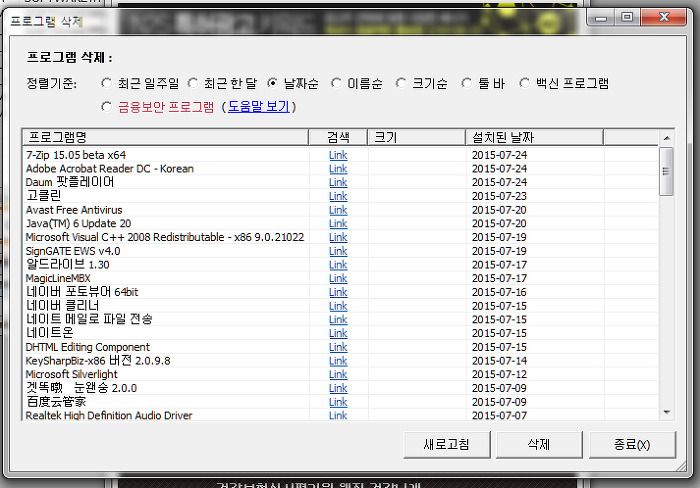Select the 네이트온 program entry
The width and height of the screenshot is (700, 488).
point(340,333)
